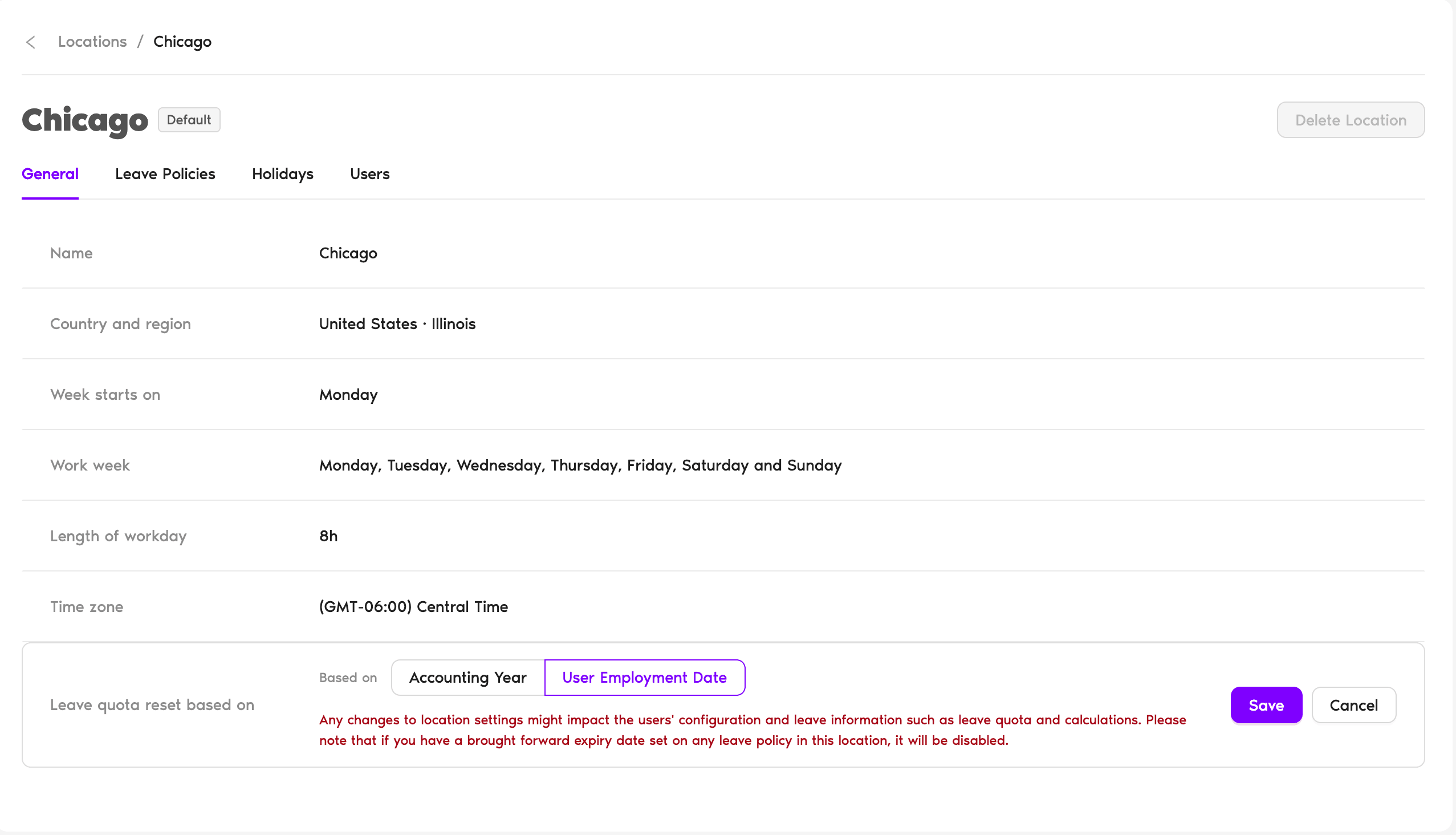
Task: Click the Work week label
Action: tap(90, 465)
